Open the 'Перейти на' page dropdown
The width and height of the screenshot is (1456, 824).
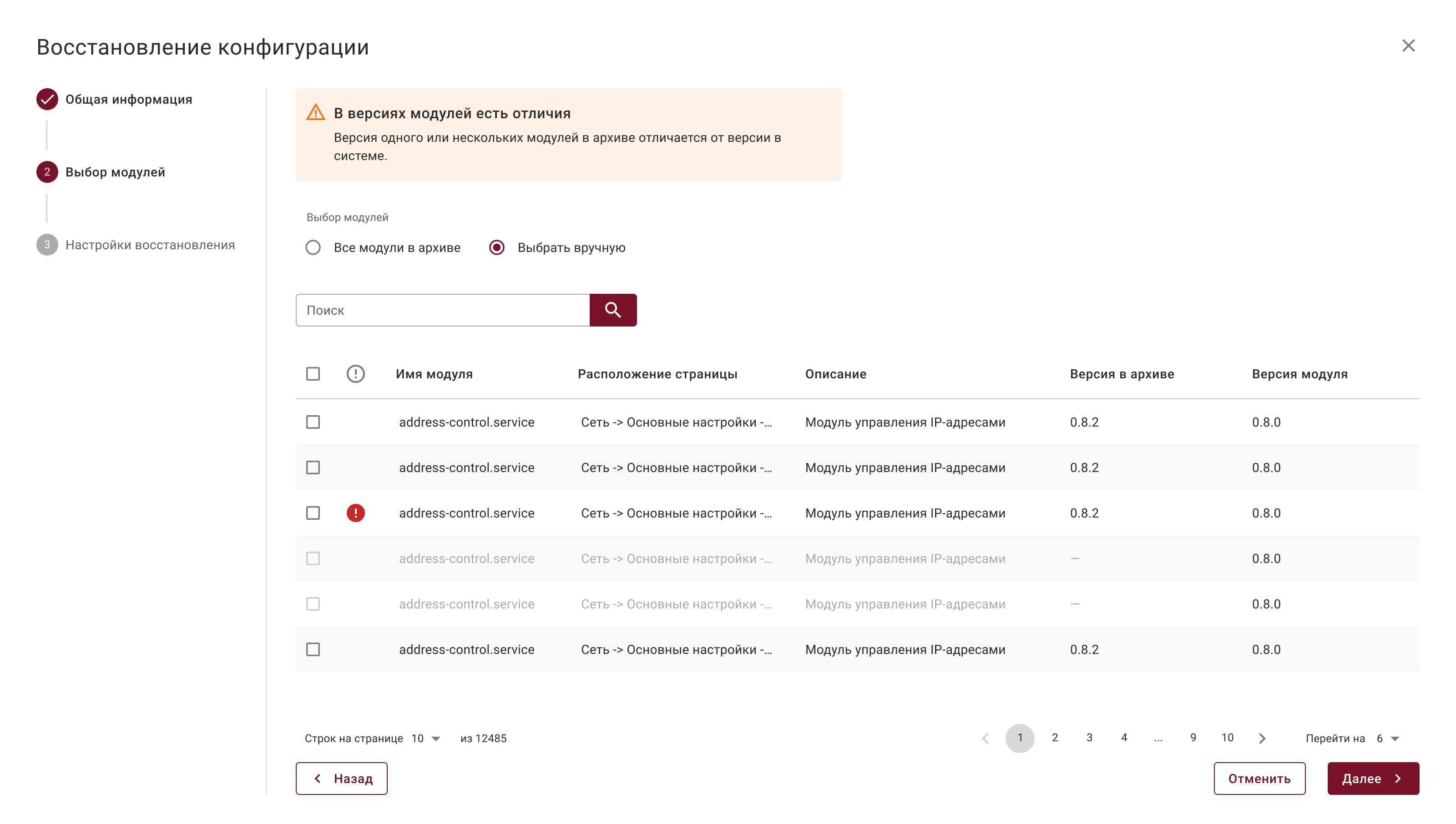click(x=1387, y=738)
